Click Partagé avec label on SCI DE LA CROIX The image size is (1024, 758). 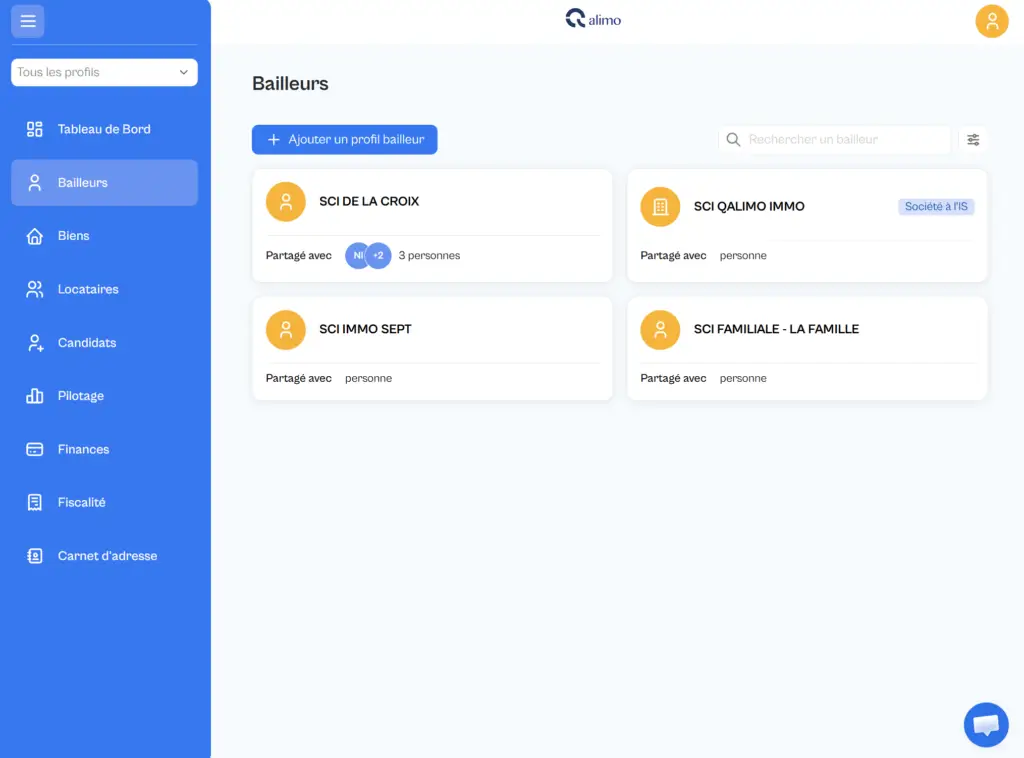(298, 256)
